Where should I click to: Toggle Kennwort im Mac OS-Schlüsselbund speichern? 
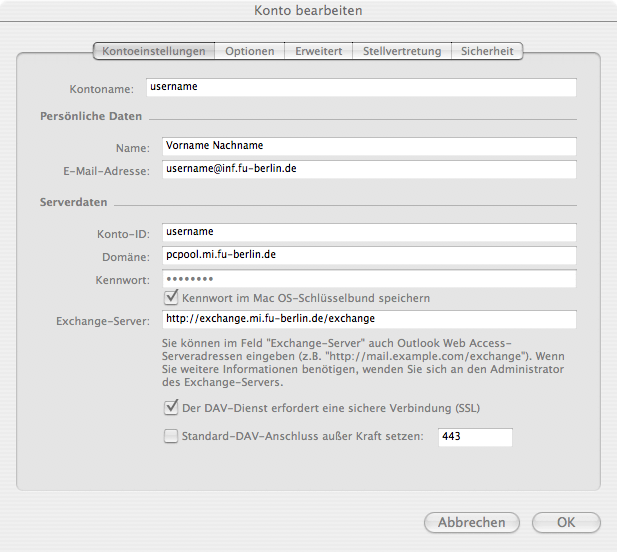tap(171, 298)
